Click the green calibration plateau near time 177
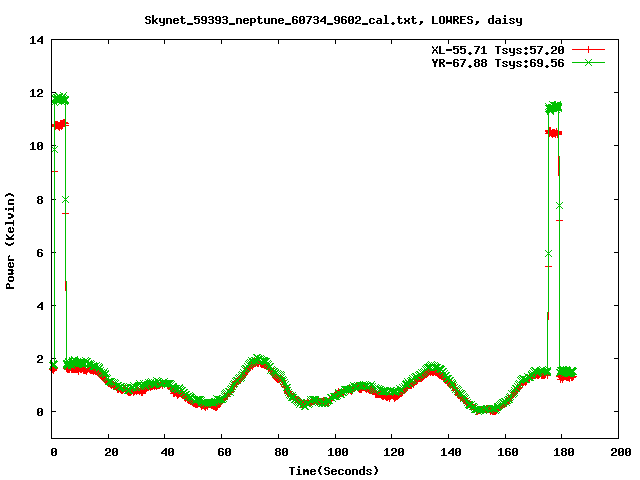Screen dimensions: 640x480 pyautogui.click(x=554, y=108)
